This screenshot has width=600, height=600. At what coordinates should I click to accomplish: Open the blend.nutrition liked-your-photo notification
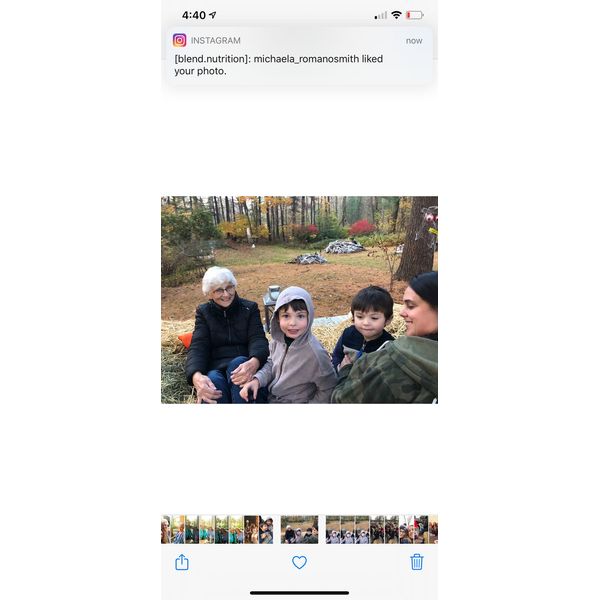(x=299, y=56)
